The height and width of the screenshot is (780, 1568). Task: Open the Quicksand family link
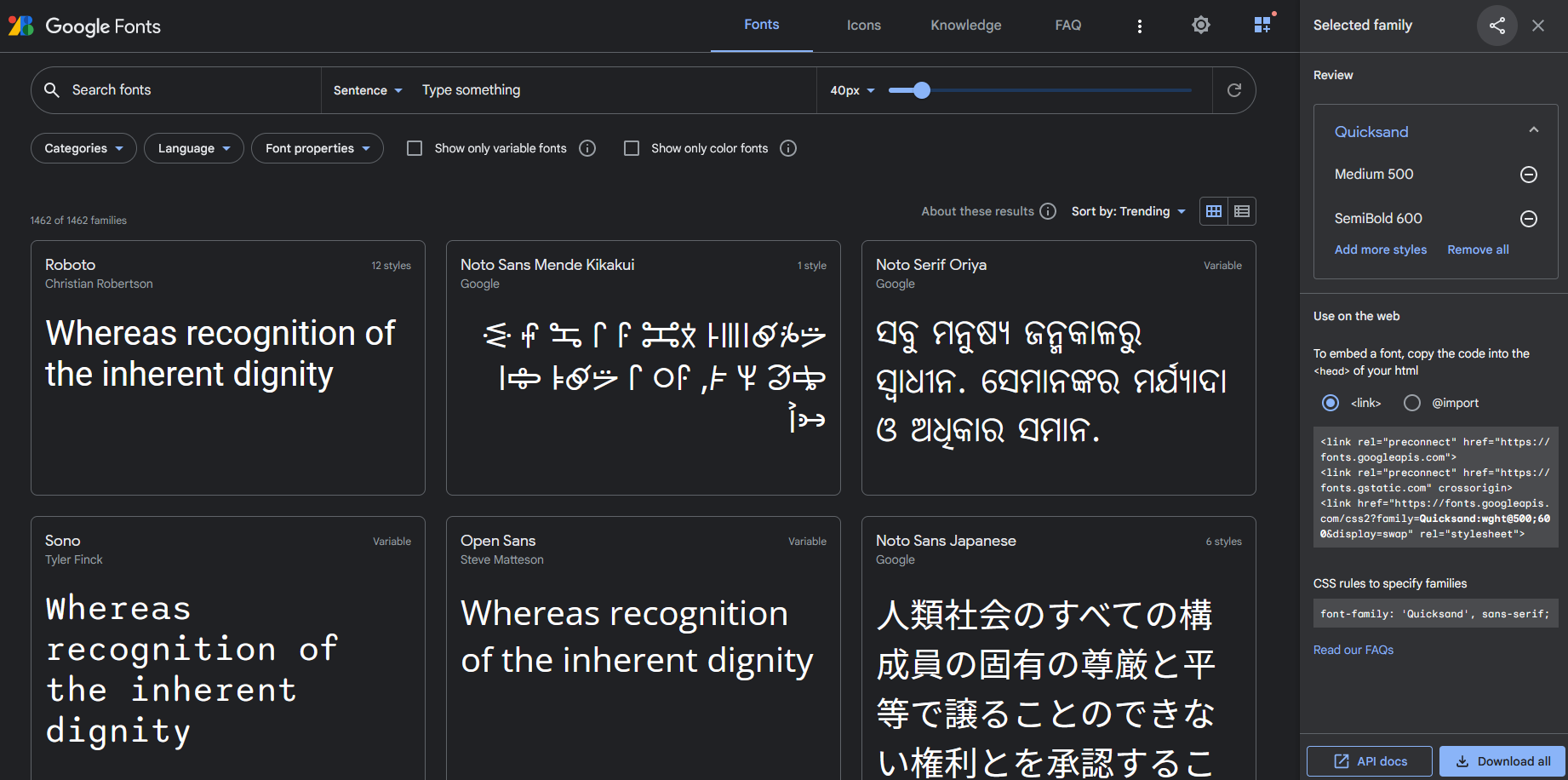tap(1371, 132)
